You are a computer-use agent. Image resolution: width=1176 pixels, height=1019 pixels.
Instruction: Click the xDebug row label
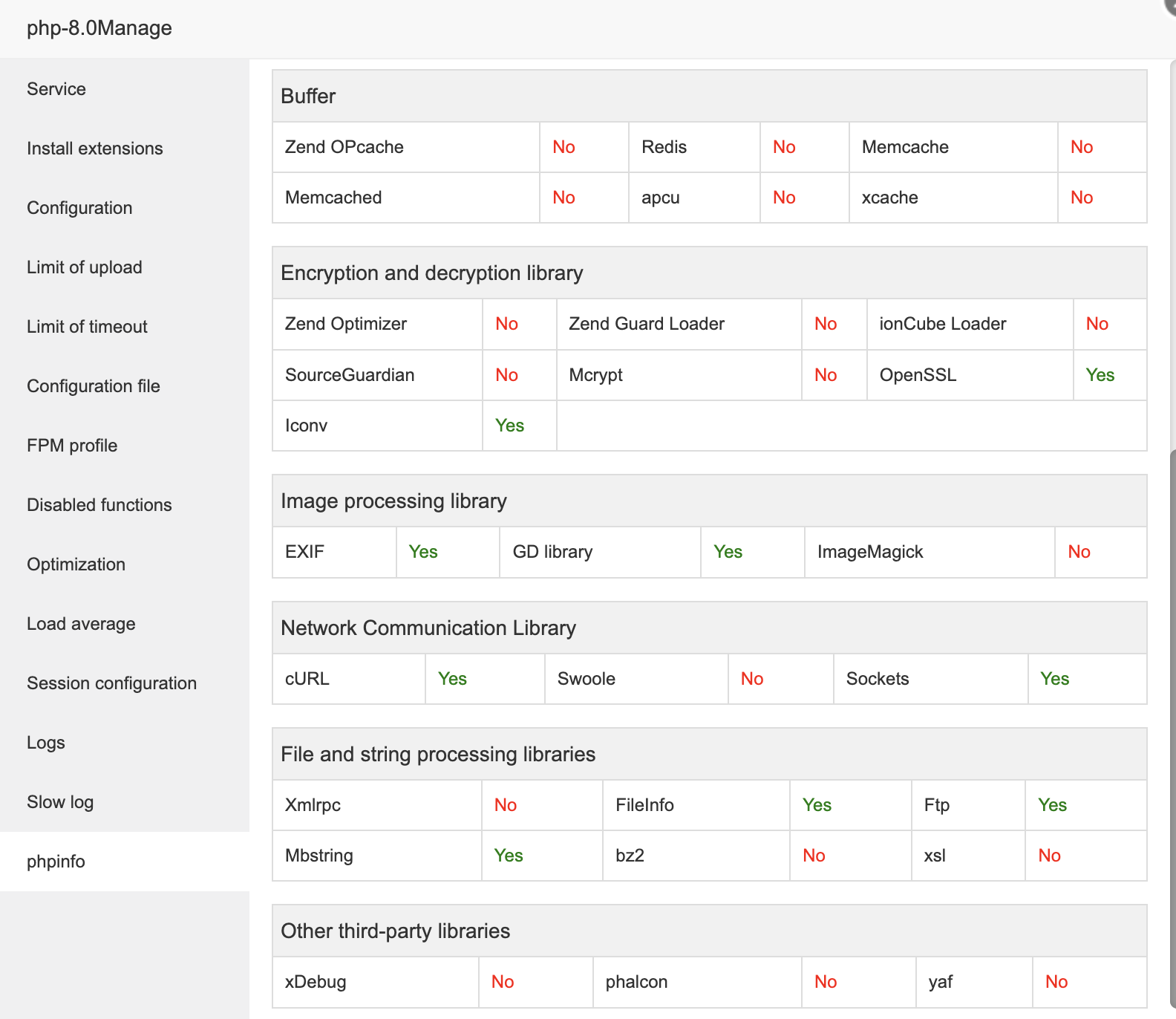click(316, 982)
